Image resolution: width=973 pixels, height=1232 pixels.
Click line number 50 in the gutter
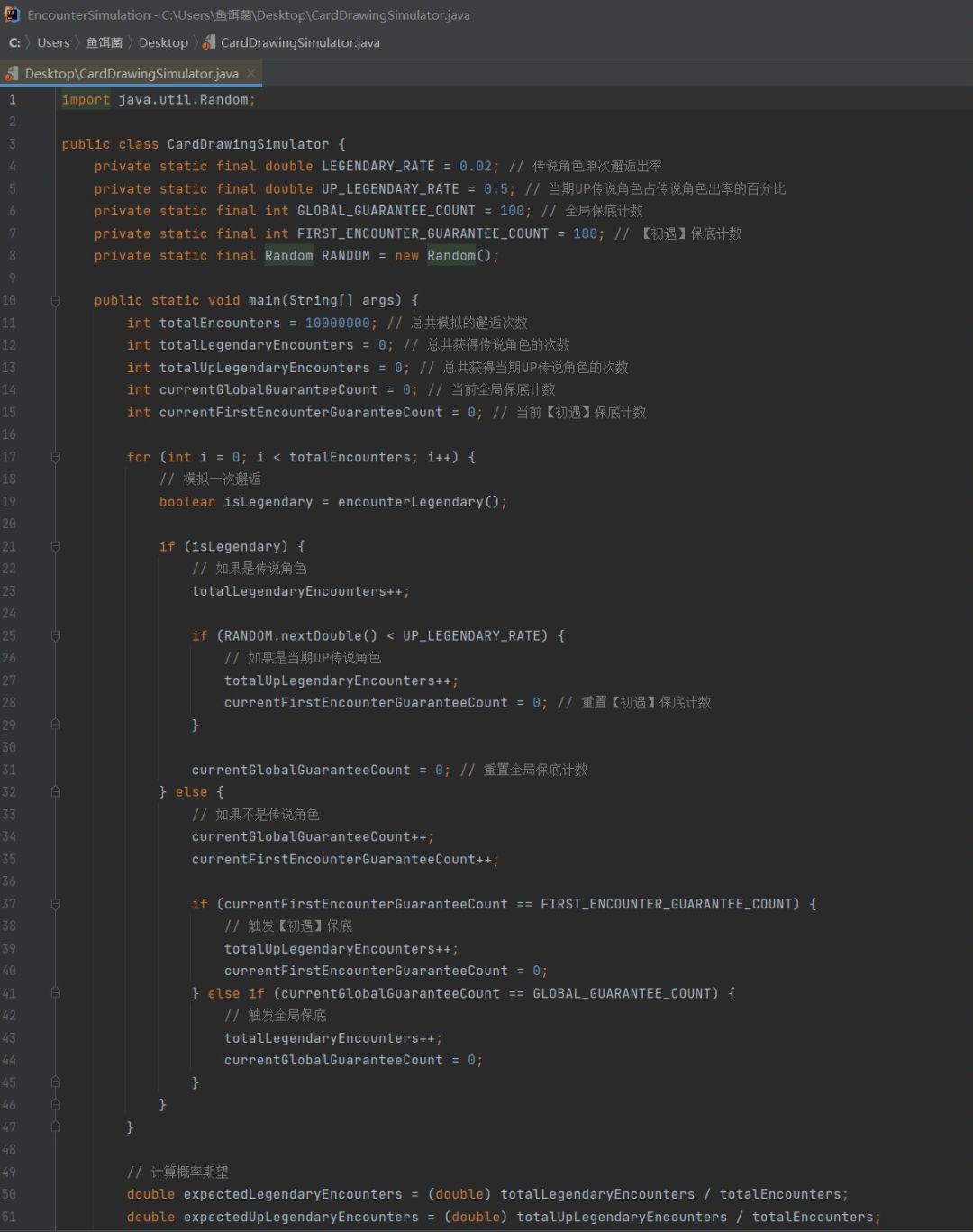pyautogui.click(x=10, y=1194)
